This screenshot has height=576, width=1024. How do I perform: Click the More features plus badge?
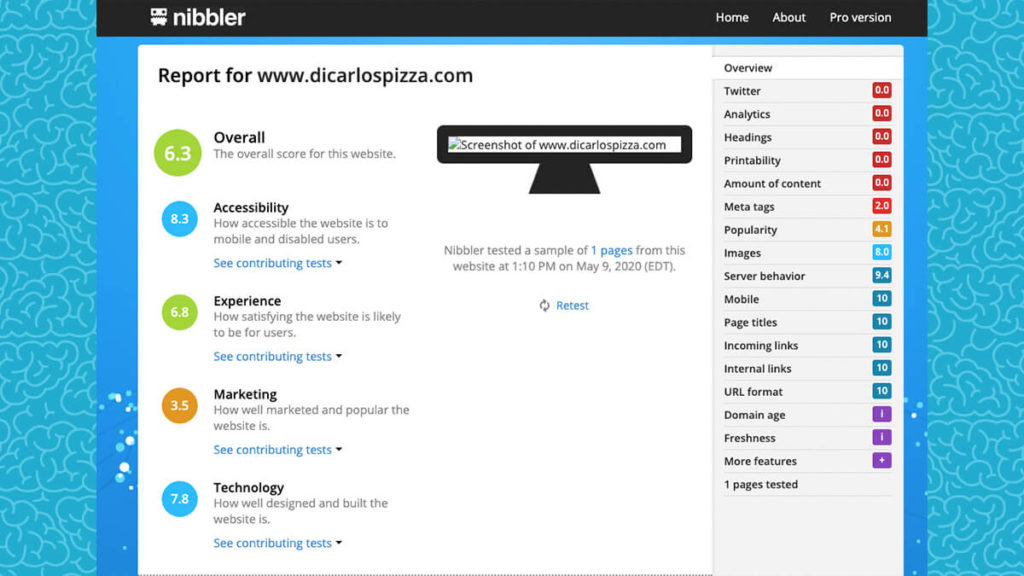pyautogui.click(x=881, y=461)
